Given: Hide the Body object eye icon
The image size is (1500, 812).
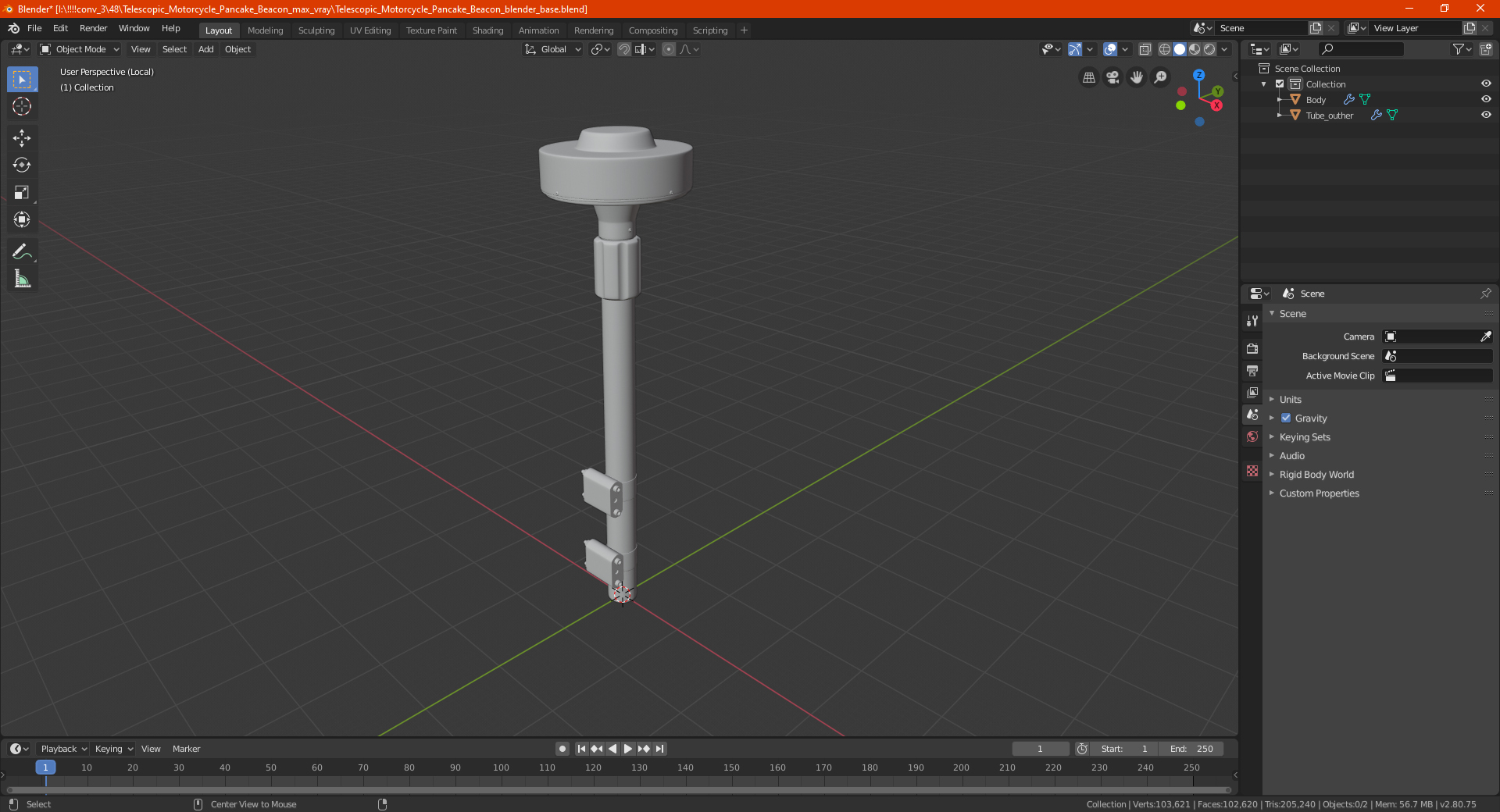Looking at the screenshot, I should point(1486,99).
